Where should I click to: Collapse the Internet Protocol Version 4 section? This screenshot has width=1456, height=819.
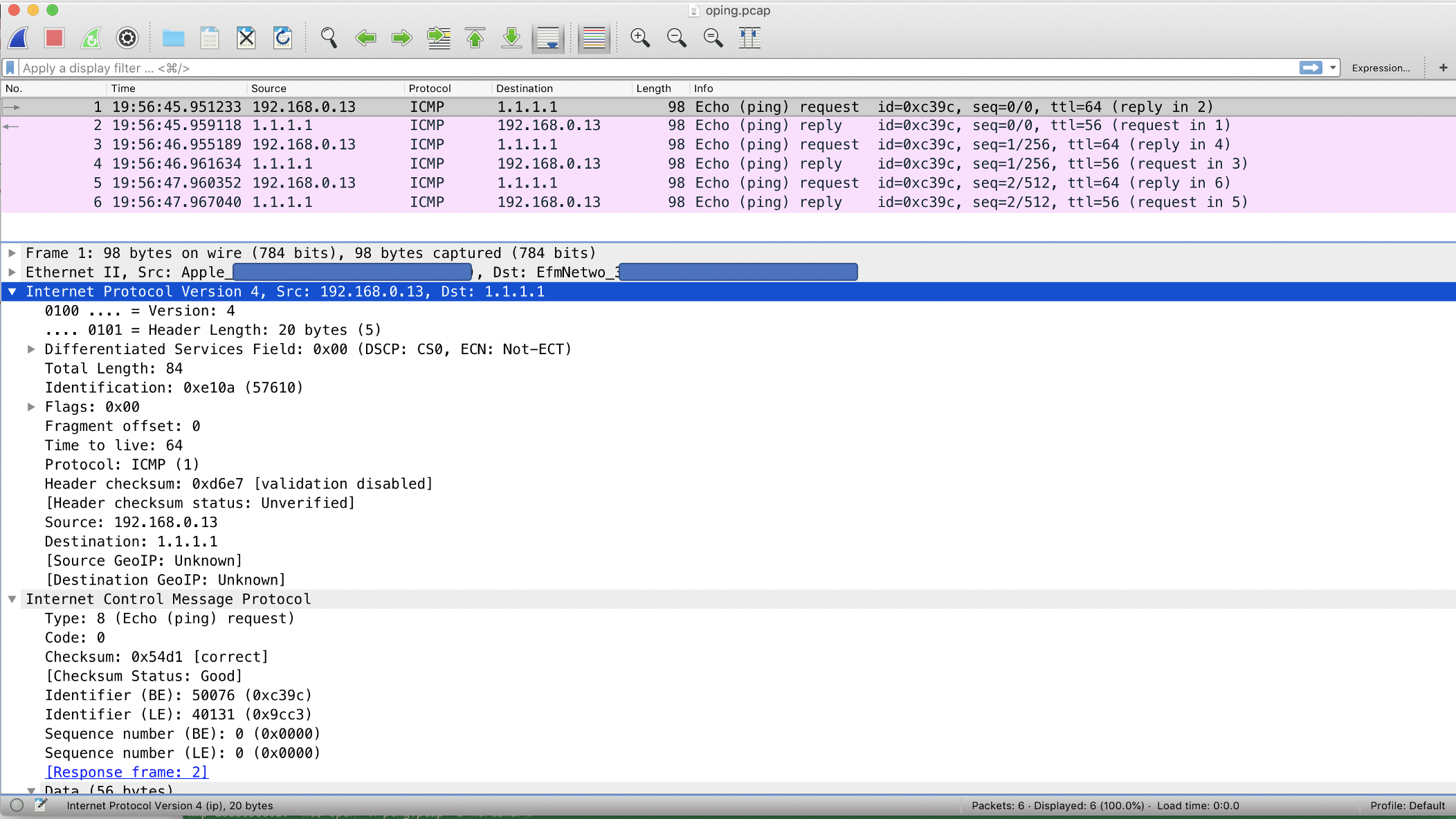coord(12,292)
